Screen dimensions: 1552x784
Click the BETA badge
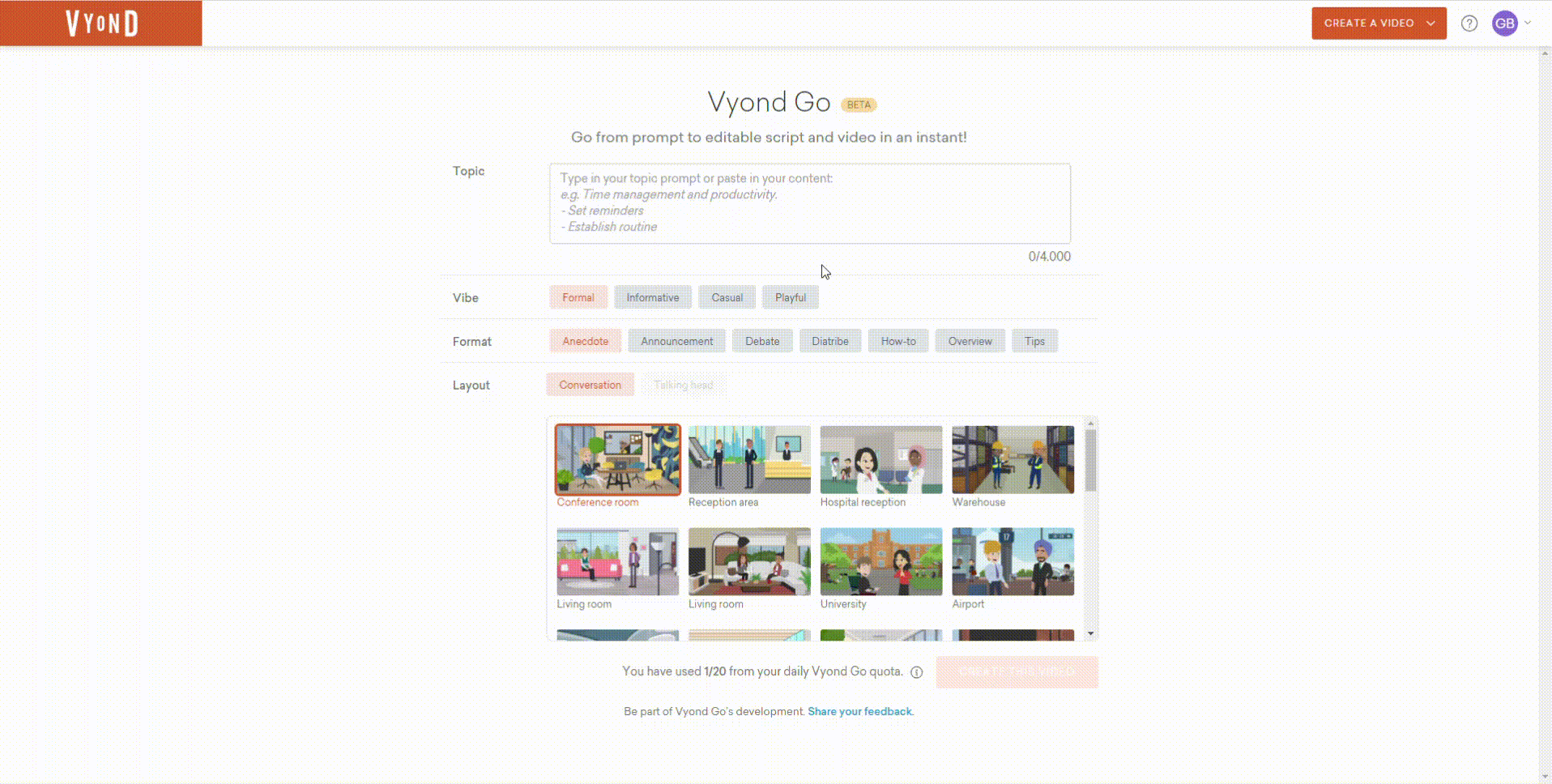pos(859,104)
